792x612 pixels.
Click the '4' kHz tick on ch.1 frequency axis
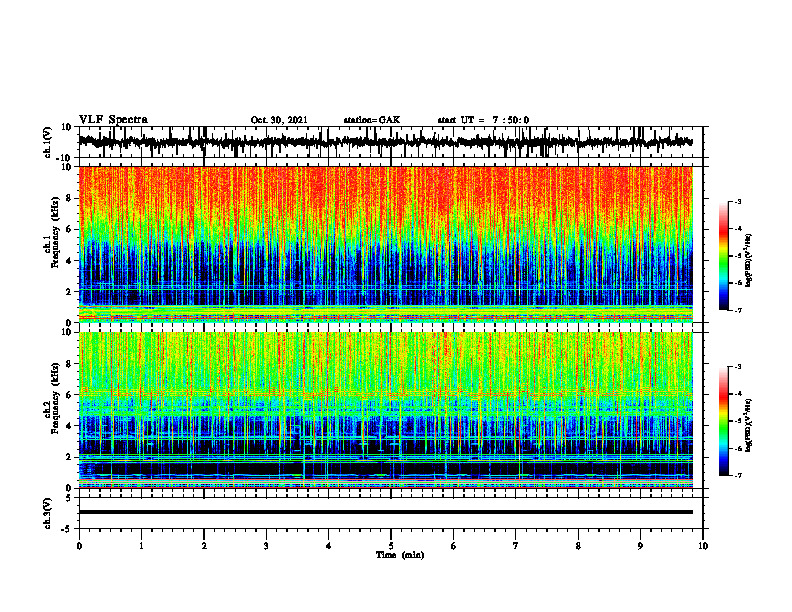tap(70, 261)
